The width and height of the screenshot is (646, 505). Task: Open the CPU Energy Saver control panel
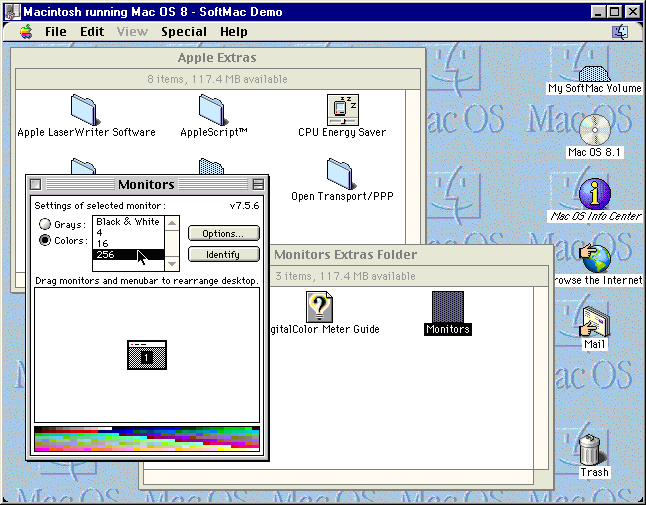(343, 110)
